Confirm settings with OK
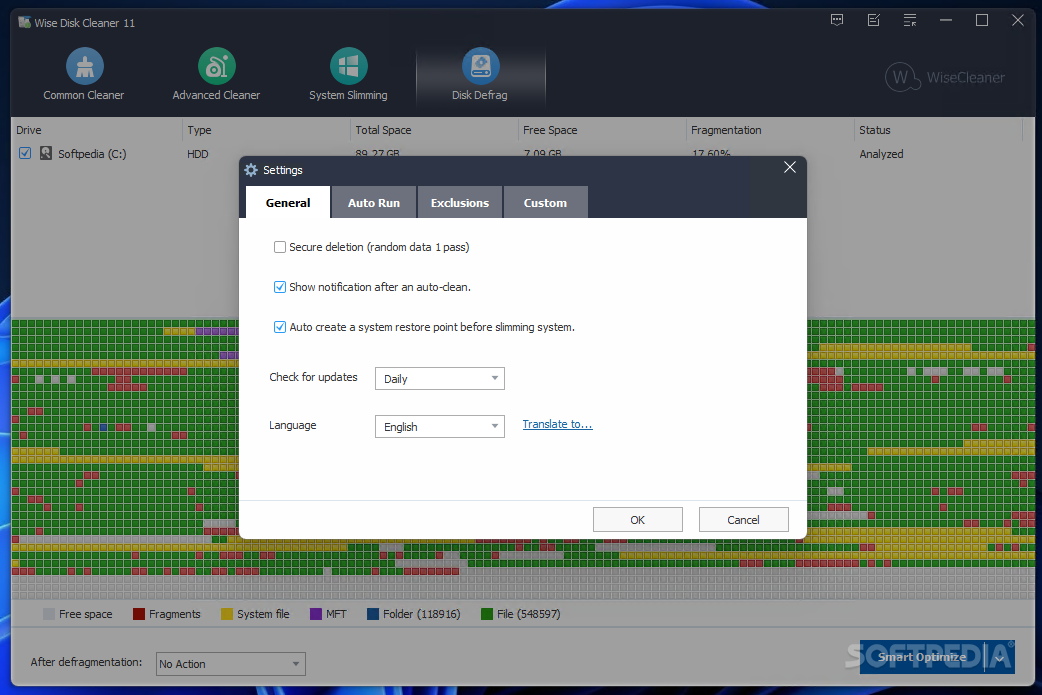The image size is (1042, 695). (637, 520)
